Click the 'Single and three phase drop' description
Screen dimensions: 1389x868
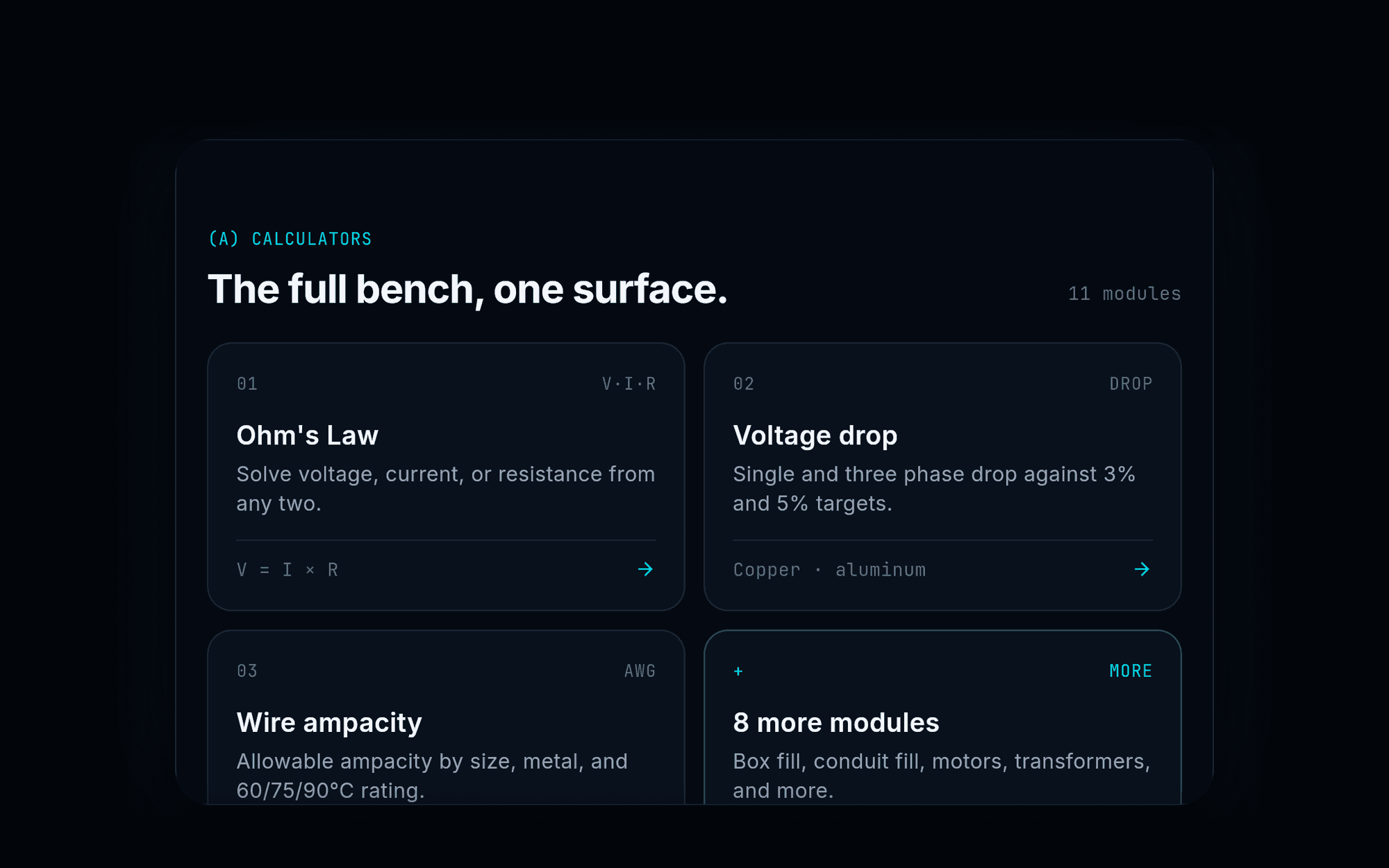coord(934,489)
